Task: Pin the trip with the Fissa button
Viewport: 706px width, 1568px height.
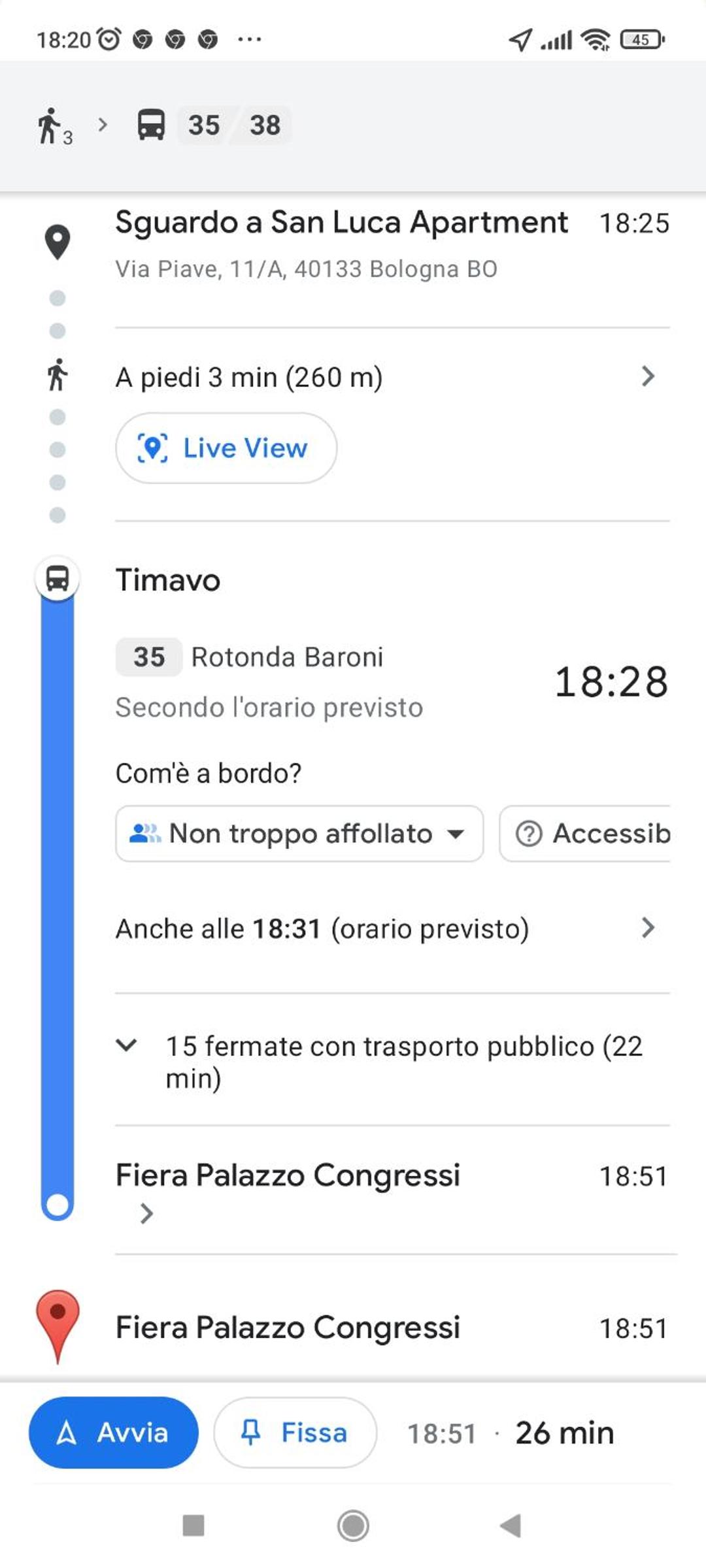Action: pos(295,1433)
